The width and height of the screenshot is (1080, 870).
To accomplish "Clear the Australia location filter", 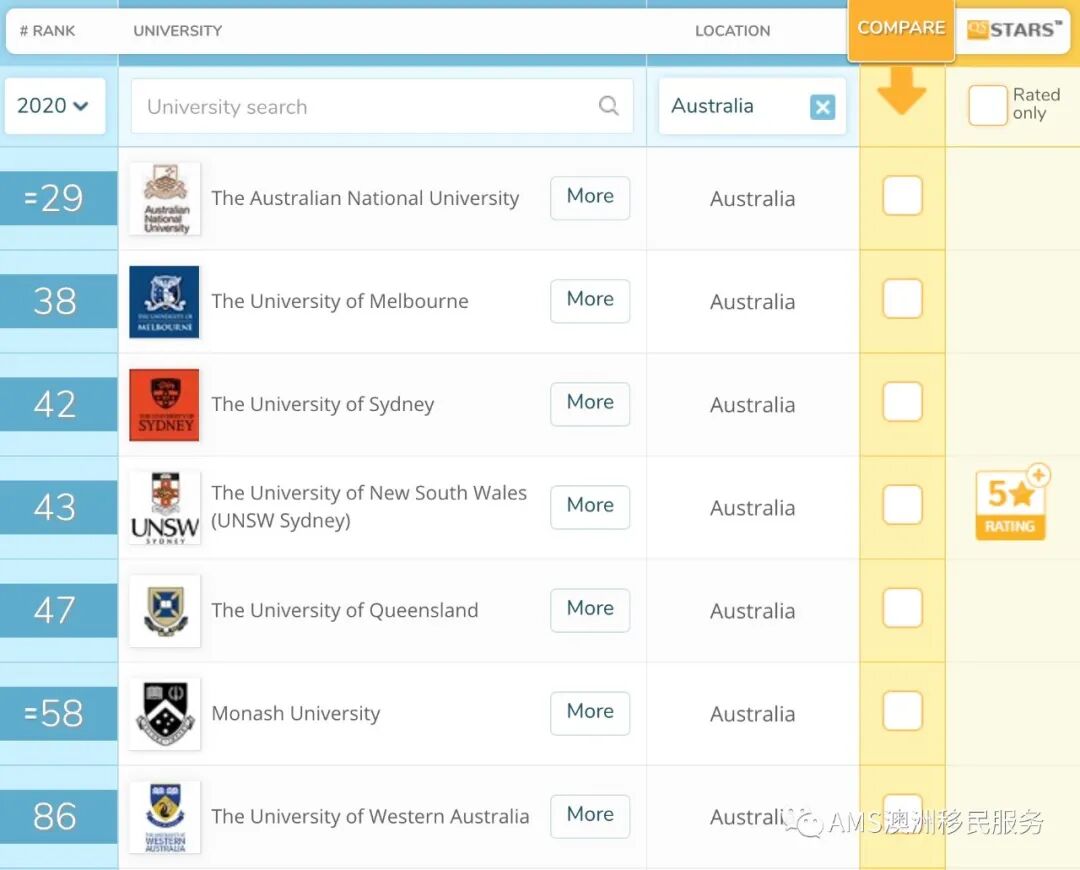I will click(x=822, y=107).
